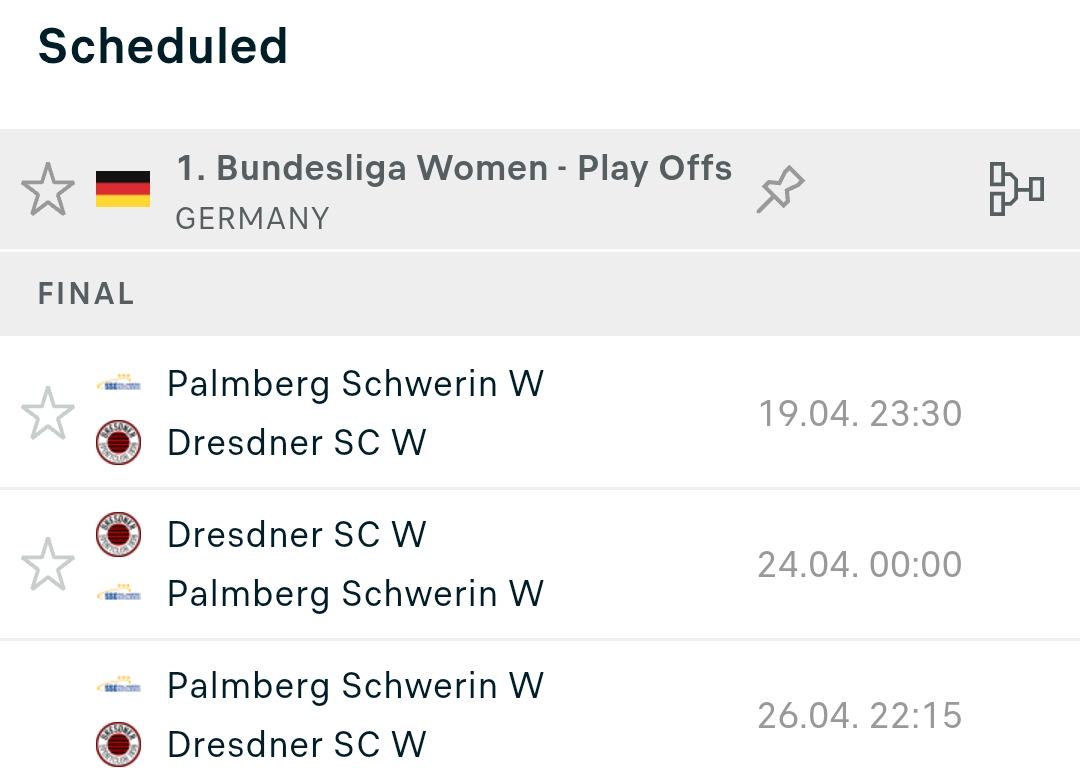Click Palmberg Schwerin logo in first match
The height and width of the screenshot is (768, 1080).
tap(118, 384)
